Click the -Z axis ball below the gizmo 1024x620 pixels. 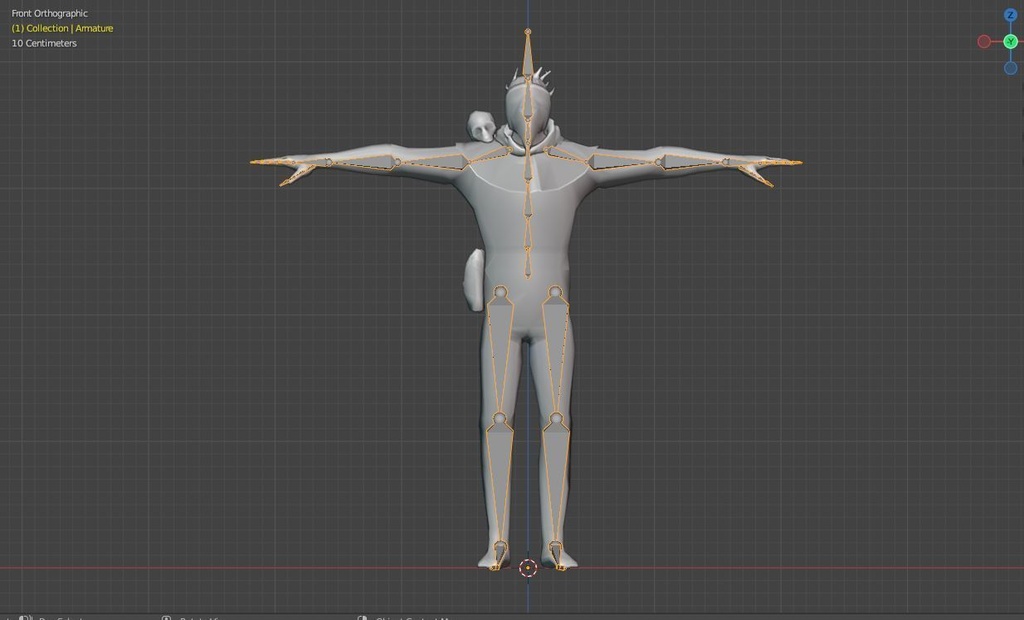tap(1011, 68)
